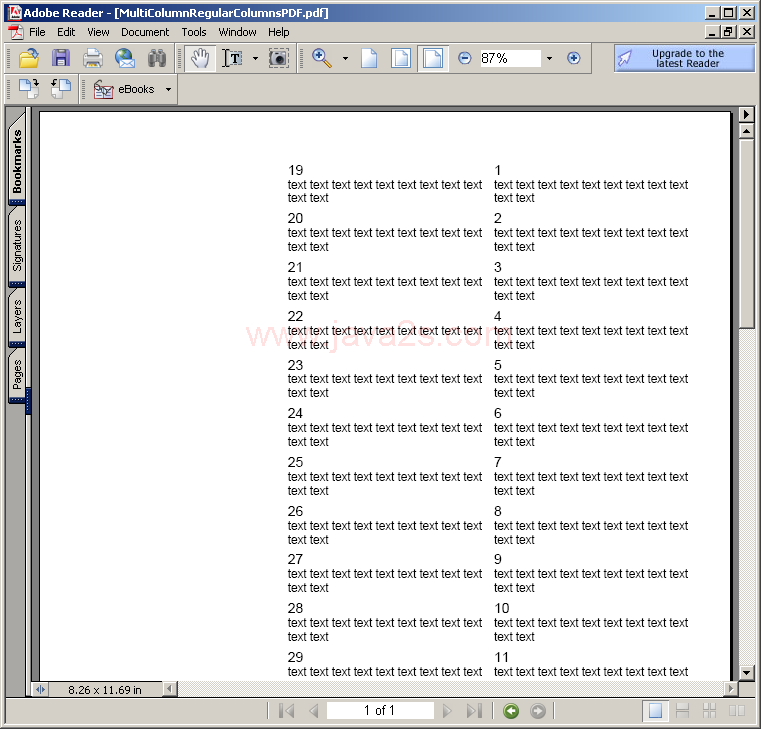Toggle Single Page layout
The height and width of the screenshot is (729, 761).
click(x=655, y=711)
